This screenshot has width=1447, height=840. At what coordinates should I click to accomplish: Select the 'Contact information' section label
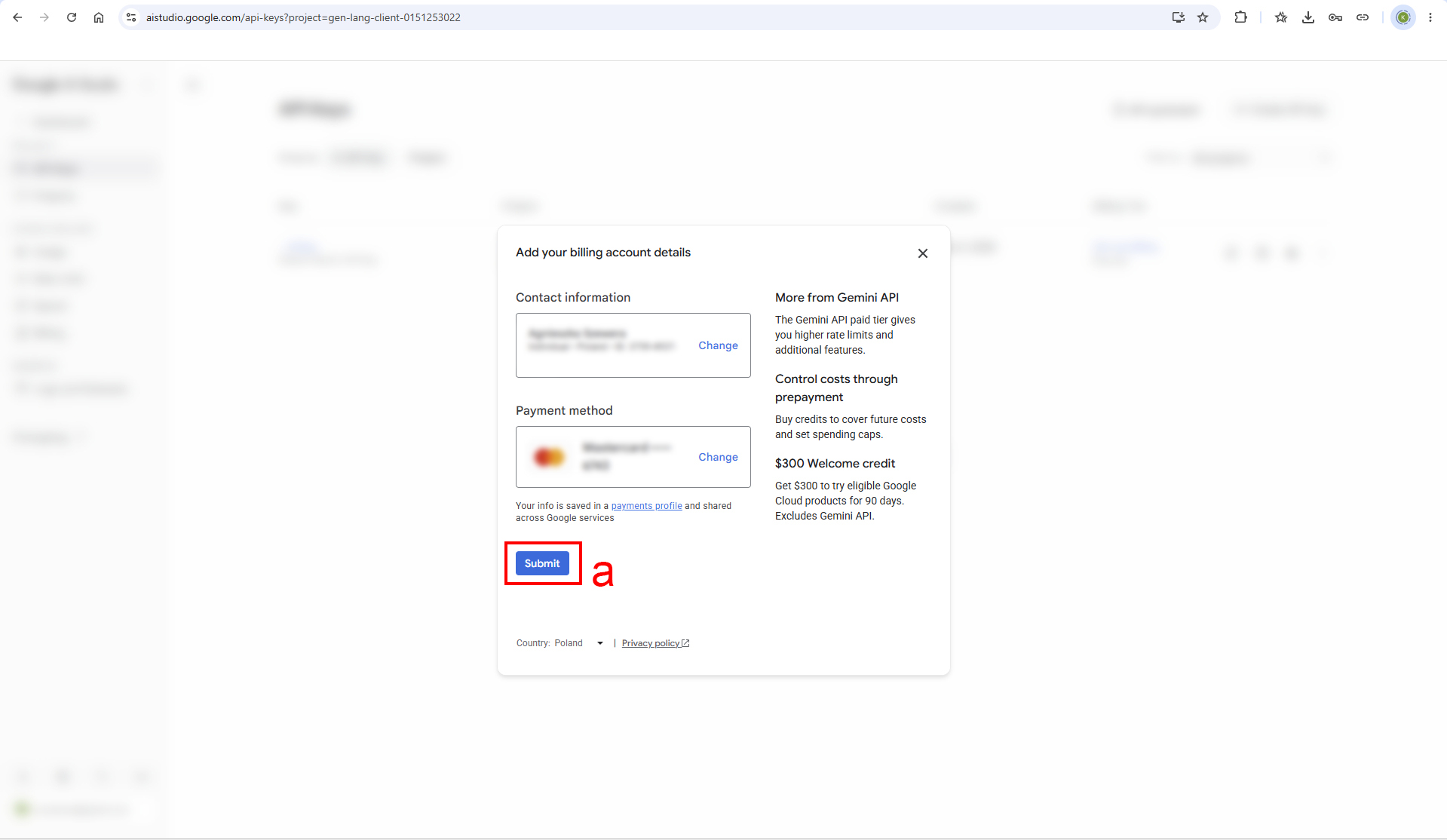(x=573, y=298)
